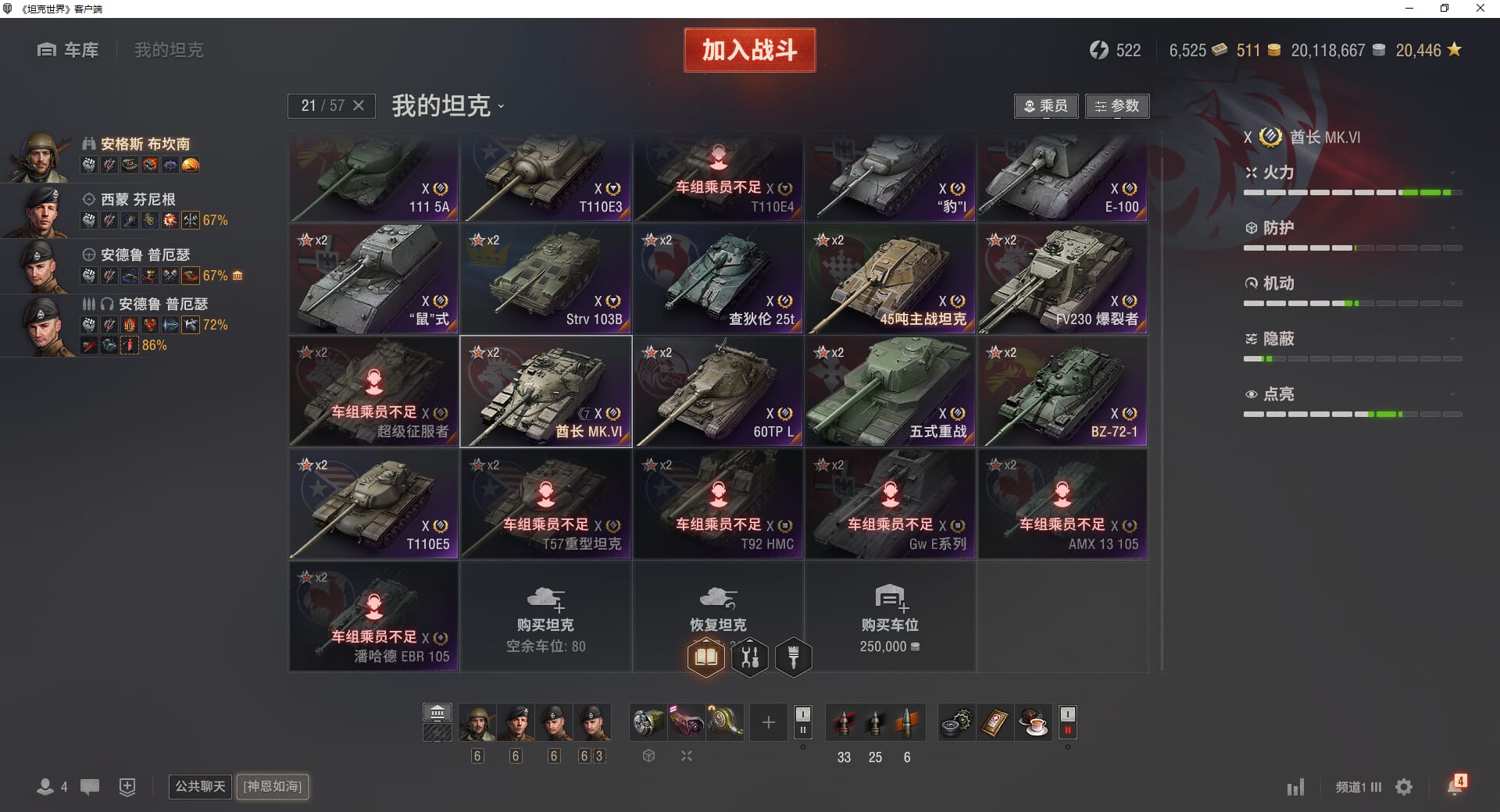Image resolution: width=1500 pixels, height=812 pixels.
Task: Click the 加入战斗 battle button
Action: tap(750, 50)
